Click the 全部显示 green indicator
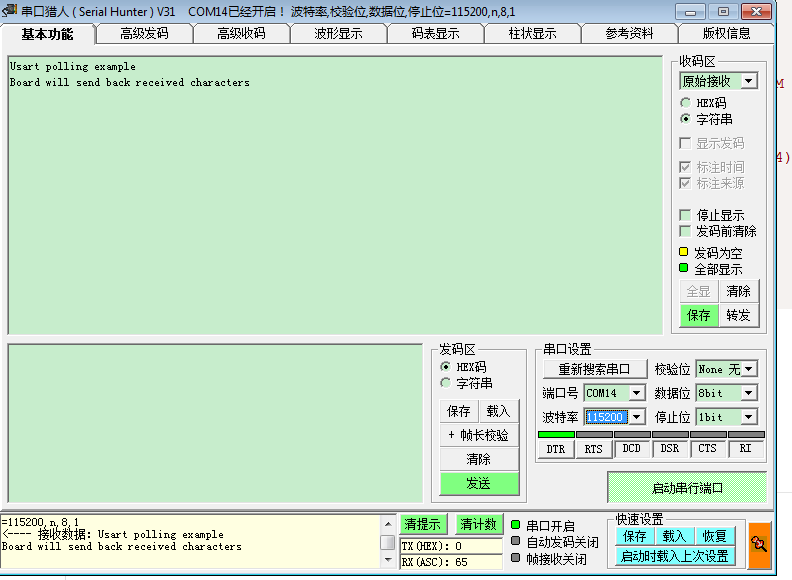 [683, 268]
